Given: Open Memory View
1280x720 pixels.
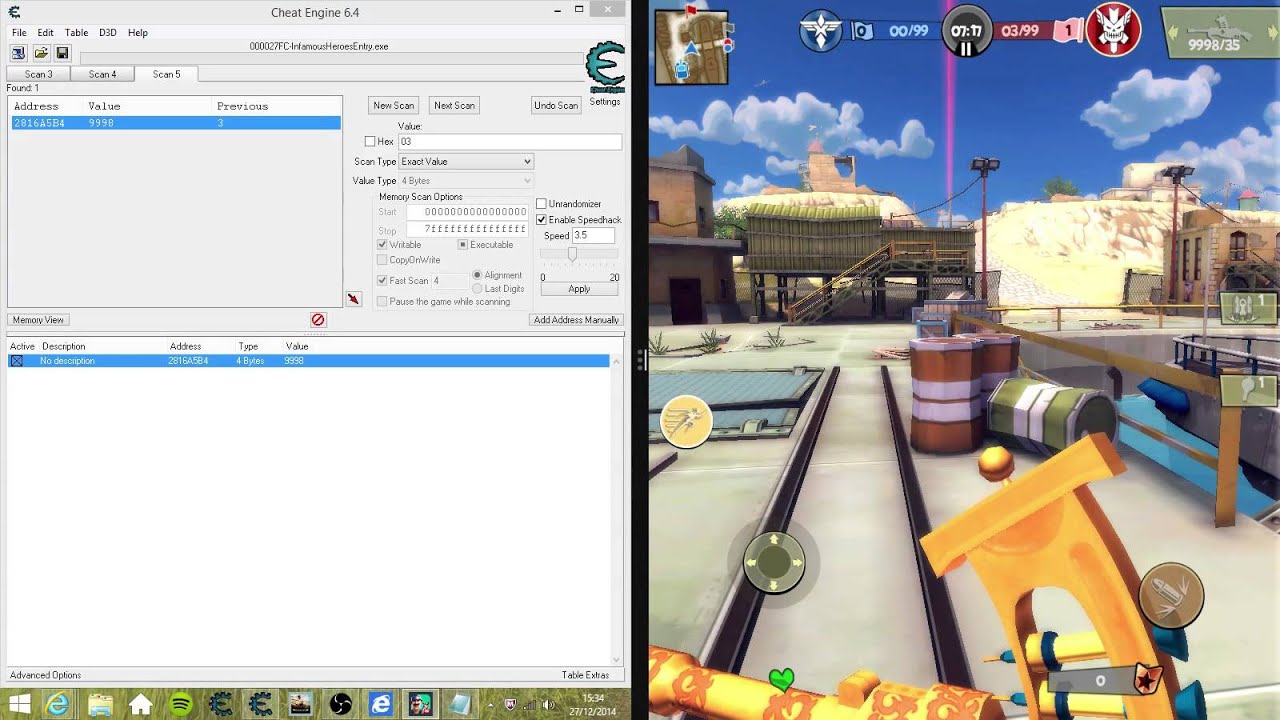Looking at the screenshot, I should click(x=38, y=320).
